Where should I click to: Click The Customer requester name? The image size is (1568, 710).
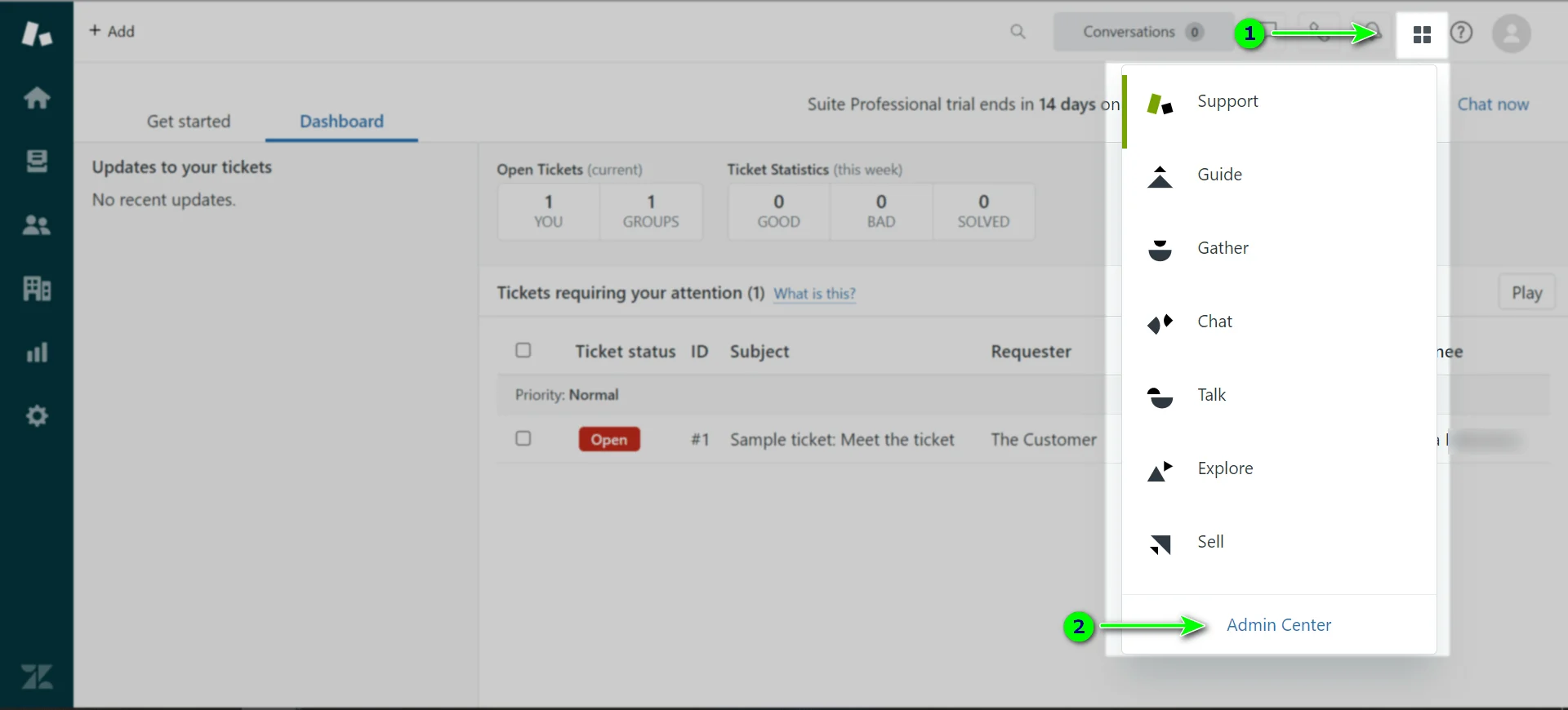(x=1044, y=440)
